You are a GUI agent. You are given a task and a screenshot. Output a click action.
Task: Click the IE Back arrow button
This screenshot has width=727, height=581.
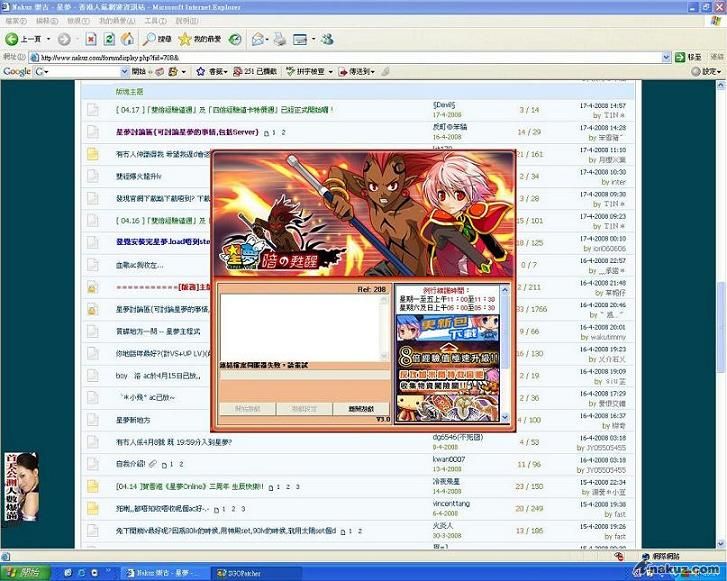(12, 39)
